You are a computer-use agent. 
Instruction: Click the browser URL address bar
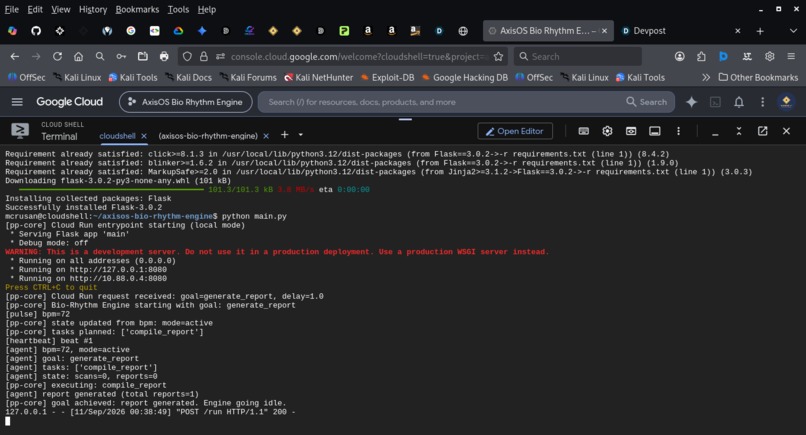pyautogui.click(x=358, y=57)
